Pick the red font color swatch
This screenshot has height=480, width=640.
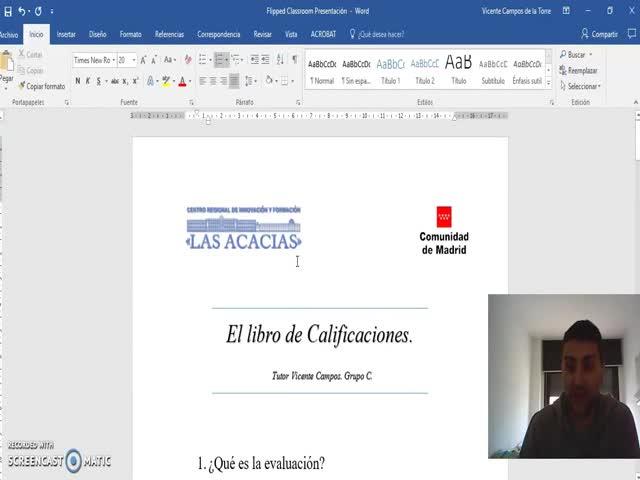click(181, 81)
